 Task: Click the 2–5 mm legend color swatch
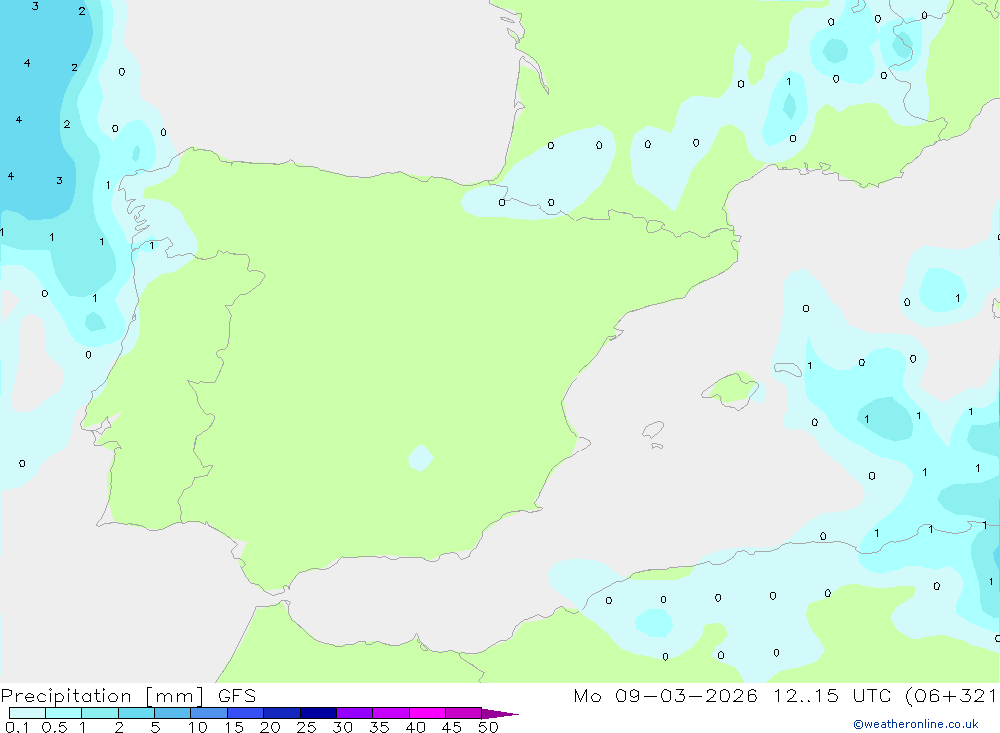(136, 713)
